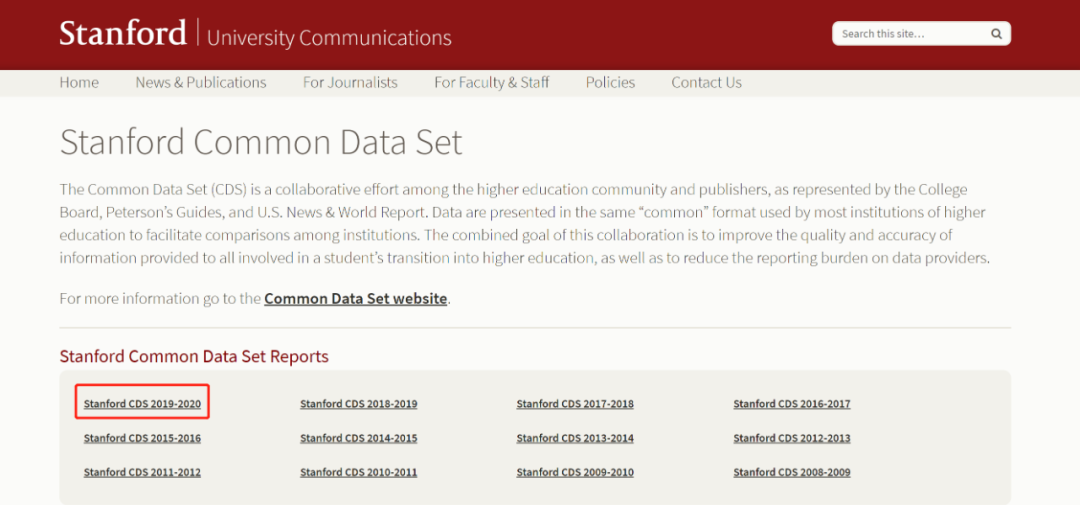Open the Home menu item

pyautogui.click(x=79, y=83)
